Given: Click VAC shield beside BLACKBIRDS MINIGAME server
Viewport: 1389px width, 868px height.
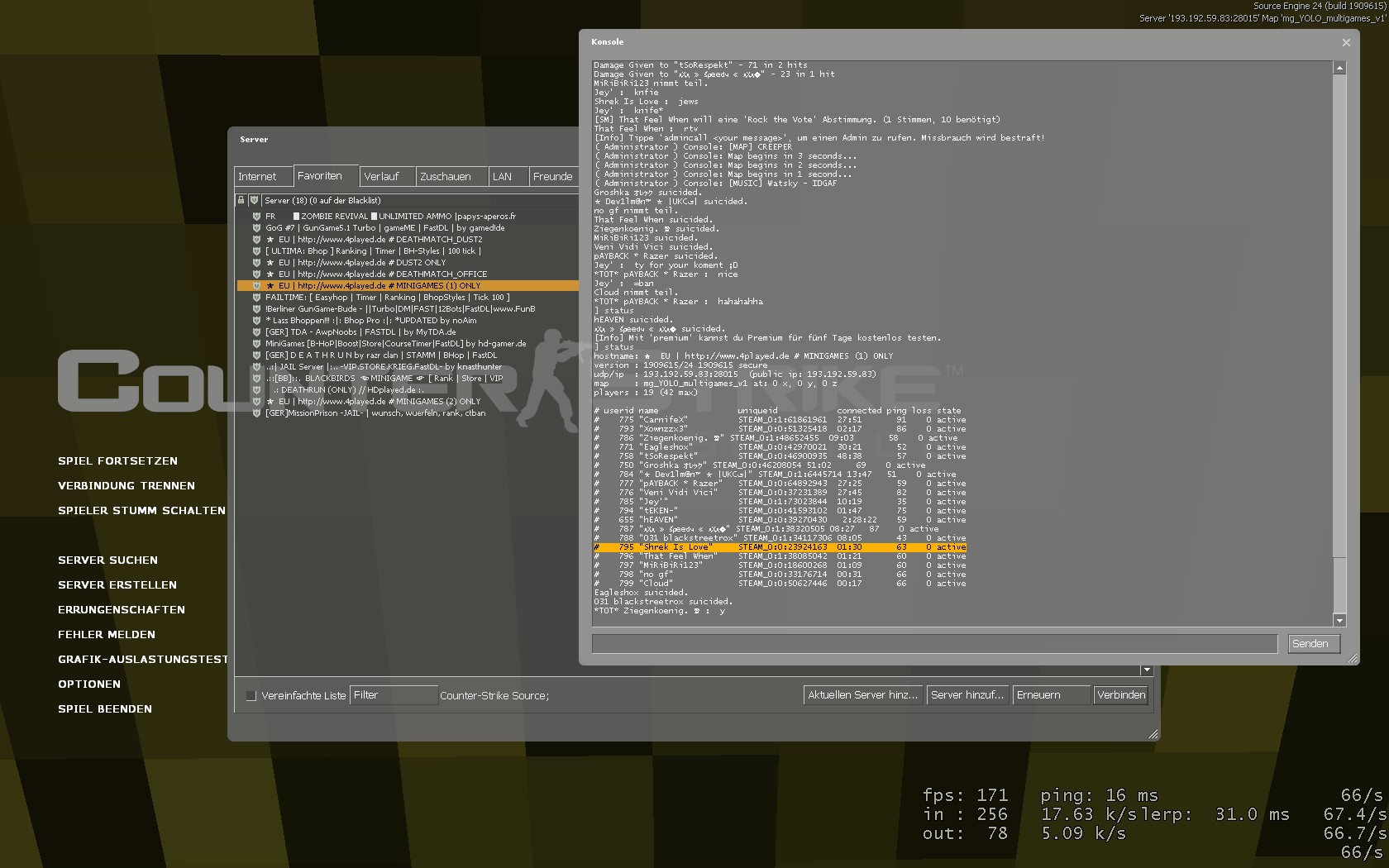Looking at the screenshot, I should [256, 379].
